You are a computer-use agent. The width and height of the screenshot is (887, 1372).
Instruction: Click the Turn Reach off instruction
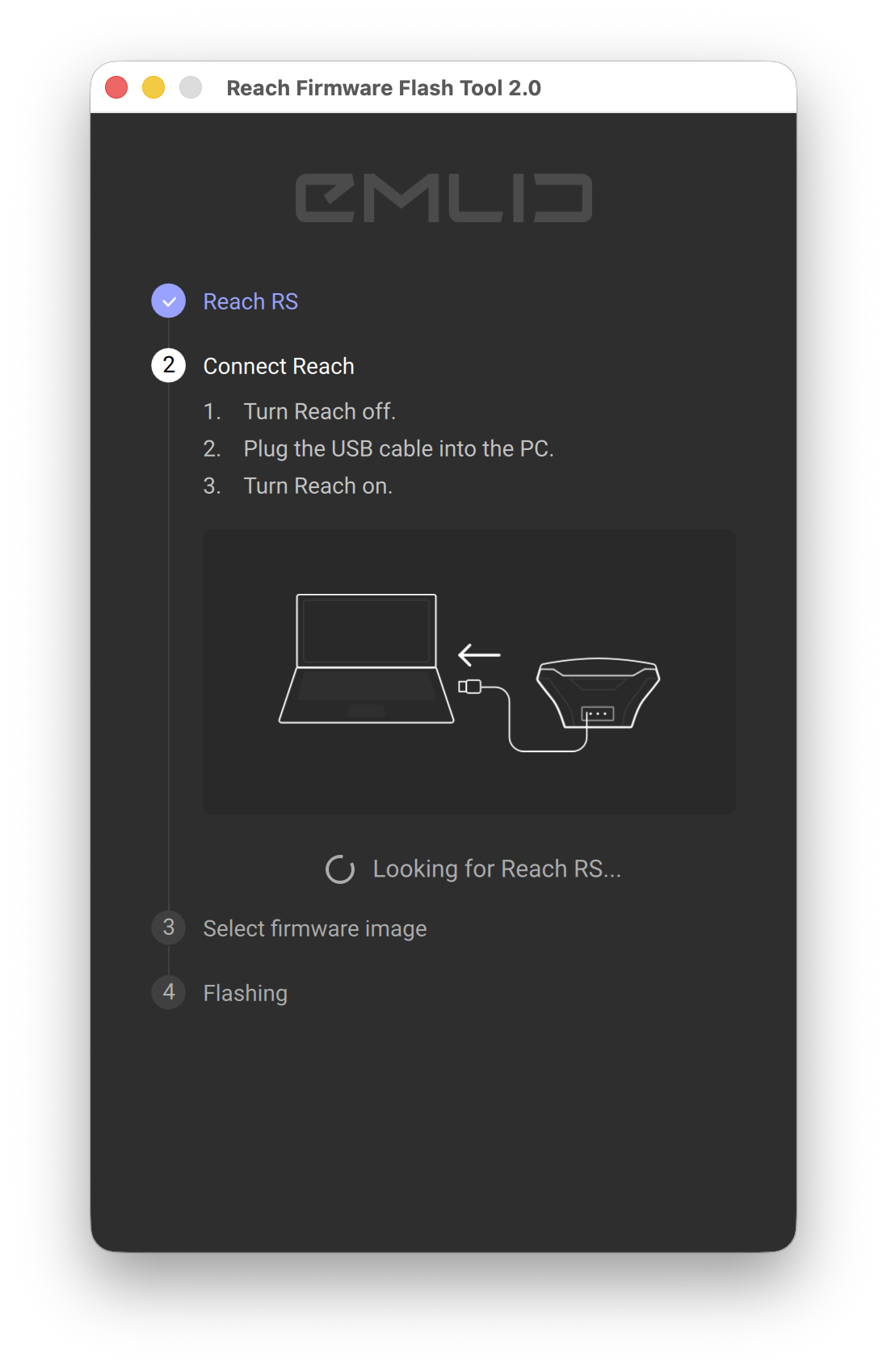(x=320, y=411)
